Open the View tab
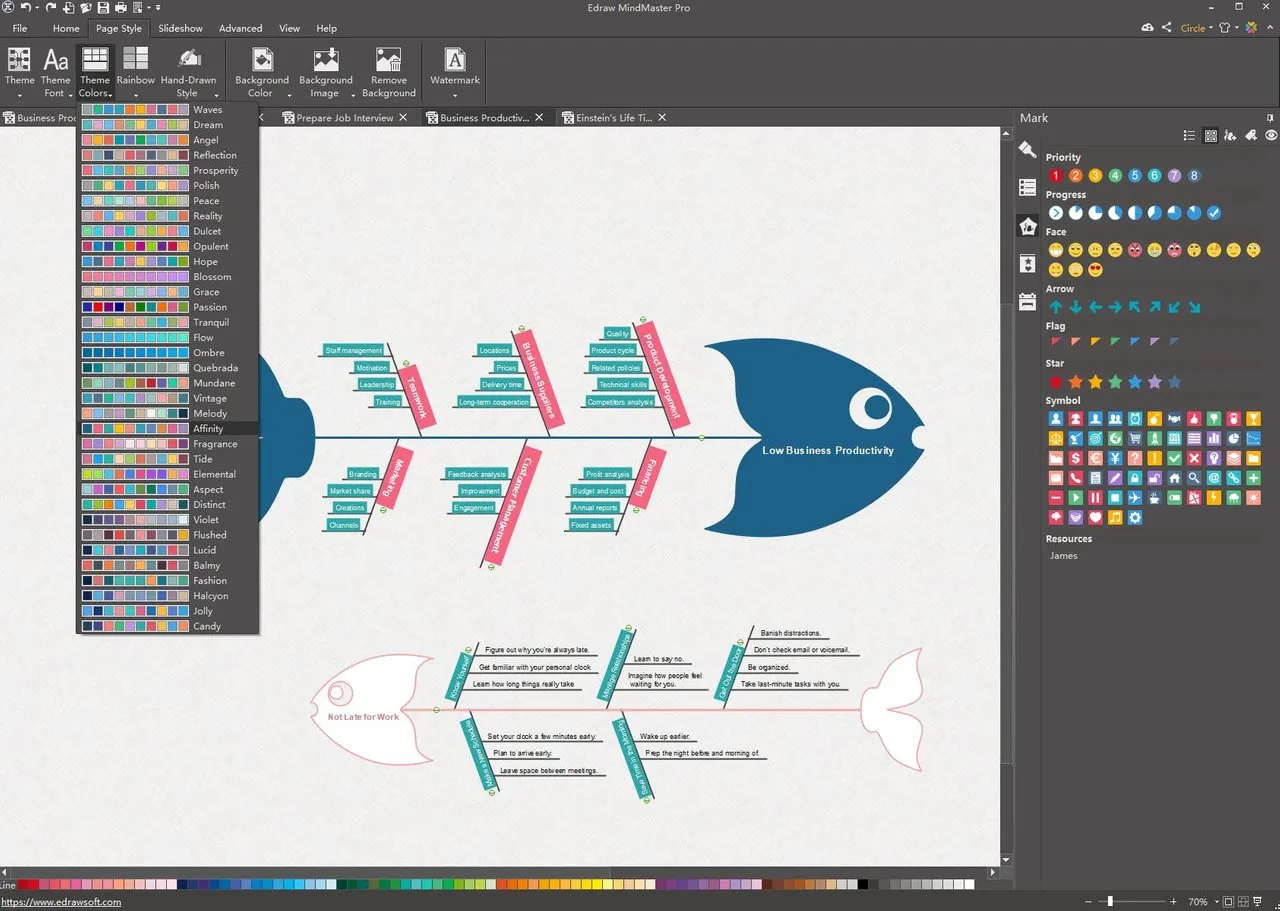This screenshot has height=911, width=1280. [x=289, y=28]
